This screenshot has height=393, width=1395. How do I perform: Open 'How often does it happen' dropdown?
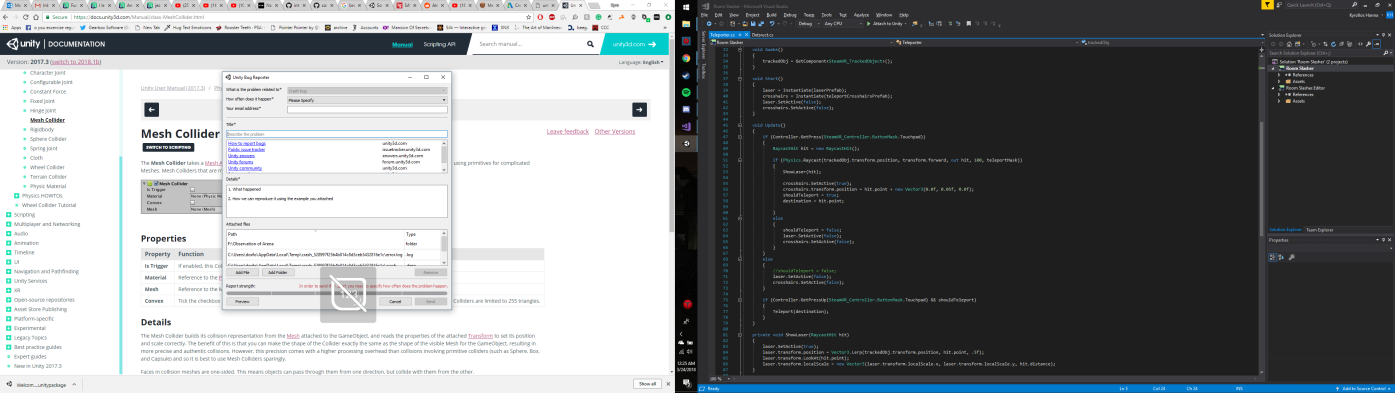[x=366, y=100]
